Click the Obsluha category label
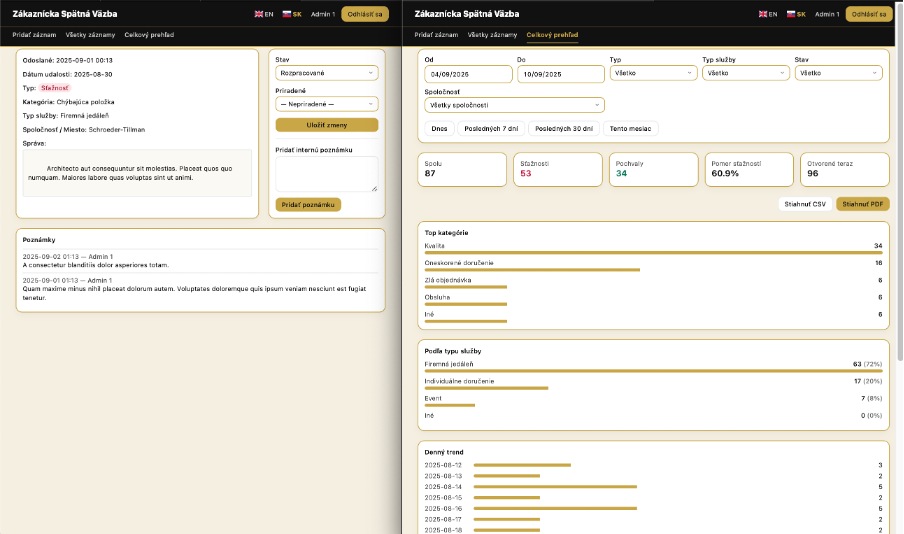Image resolution: width=904 pixels, height=534 pixels. (x=437, y=298)
